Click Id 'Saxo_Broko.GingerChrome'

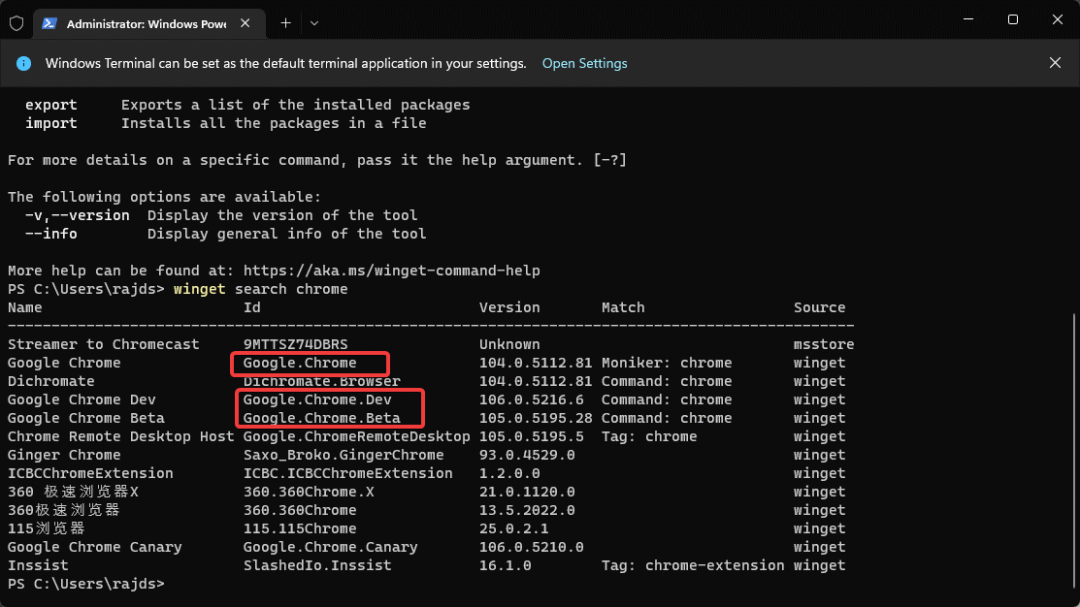(343, 455)
